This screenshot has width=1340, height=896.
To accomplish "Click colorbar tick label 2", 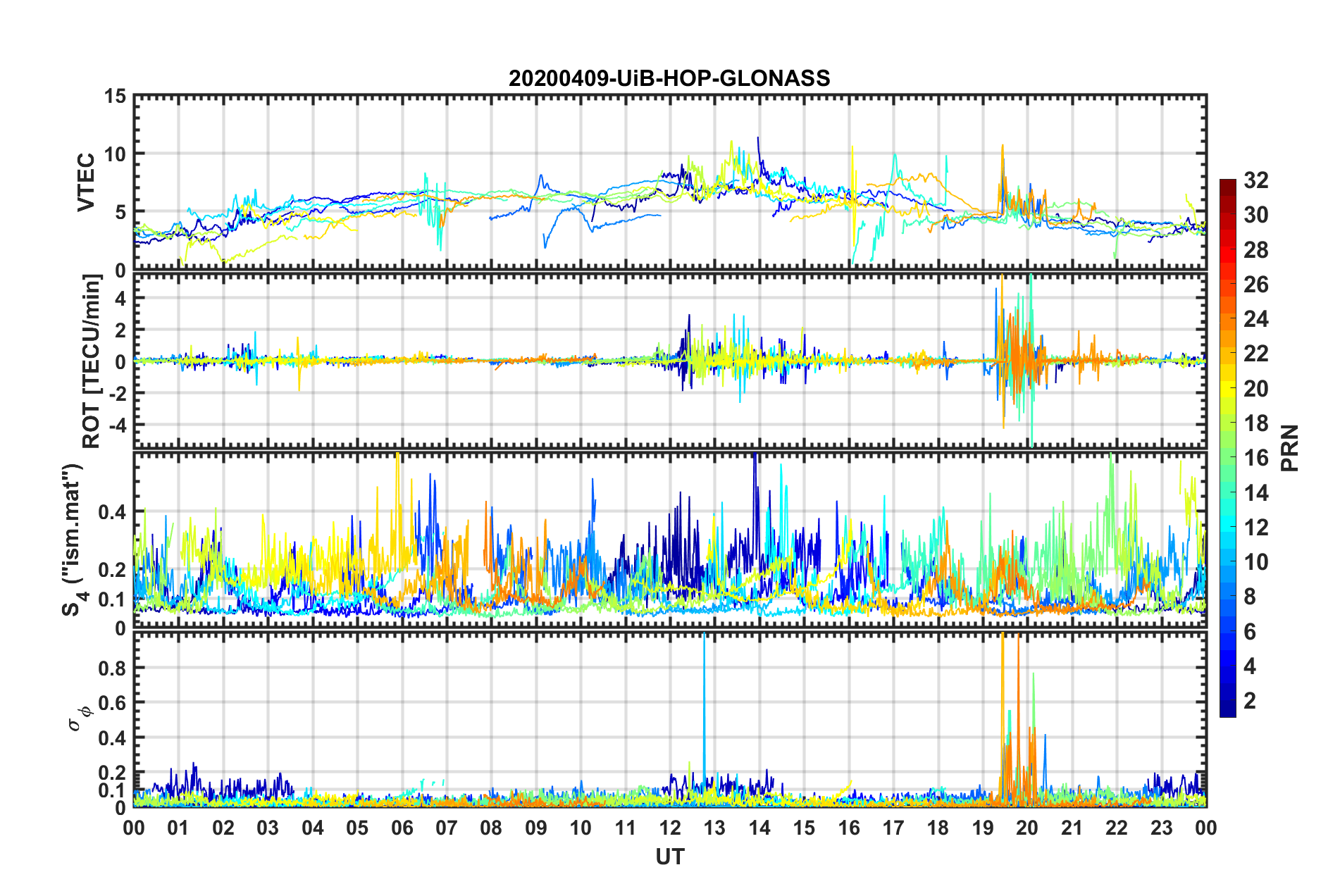I will click(x=1250, y=700).
